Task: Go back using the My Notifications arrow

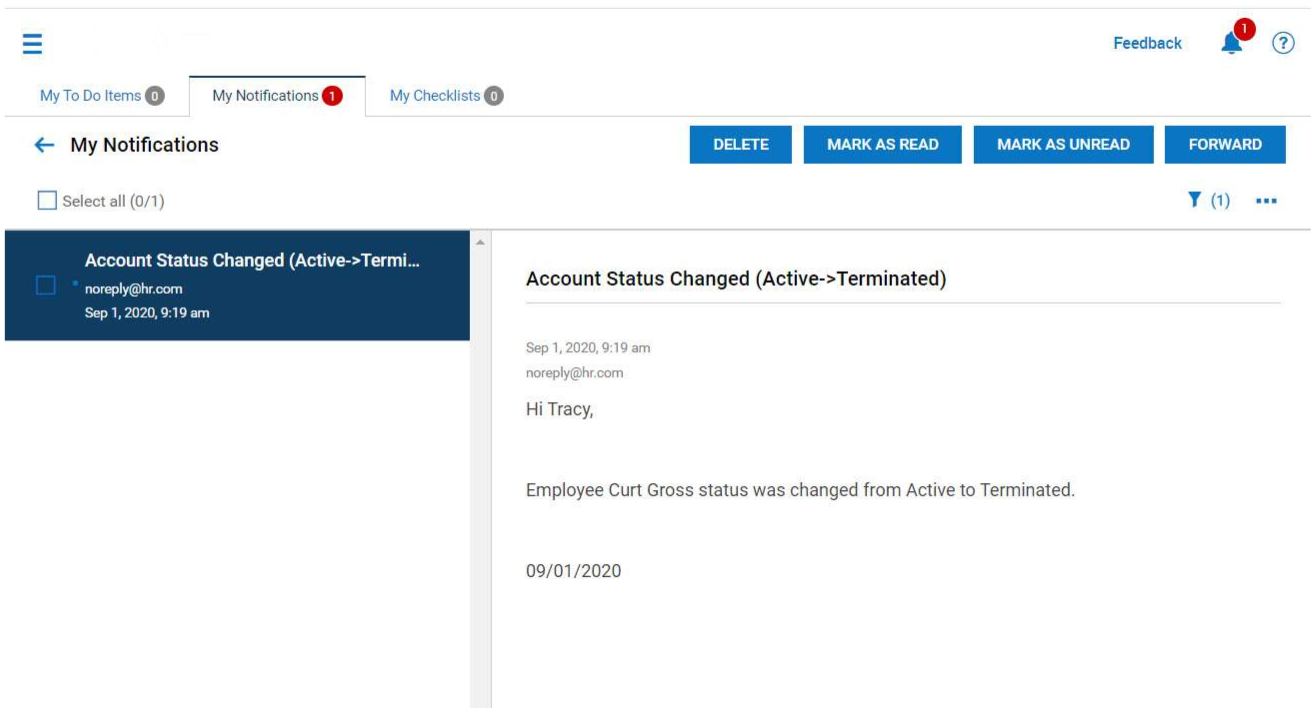Action: [x=44, y=145]
